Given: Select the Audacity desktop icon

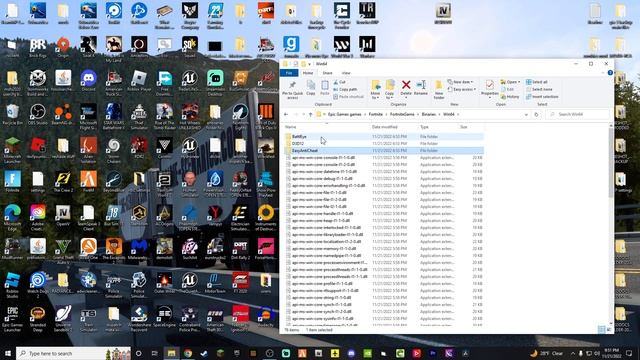Looking at the screenshot, I should click(266, 317).
